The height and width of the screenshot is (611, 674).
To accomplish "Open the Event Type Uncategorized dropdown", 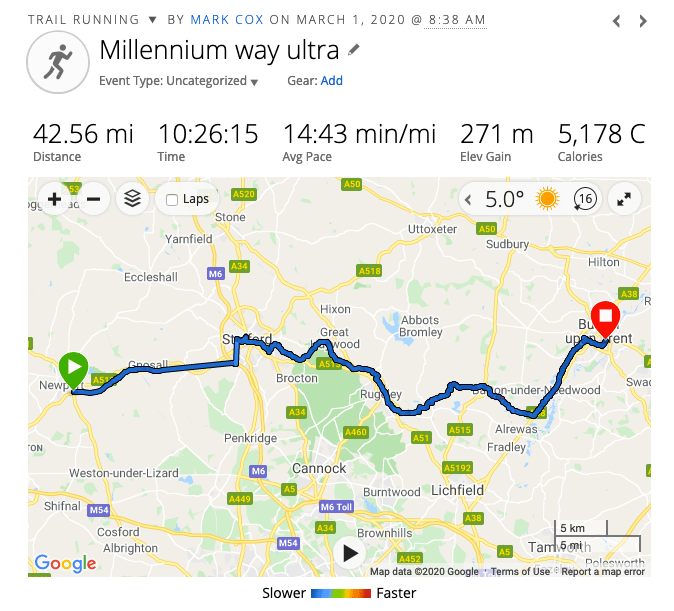I will [x=254, y=82].
